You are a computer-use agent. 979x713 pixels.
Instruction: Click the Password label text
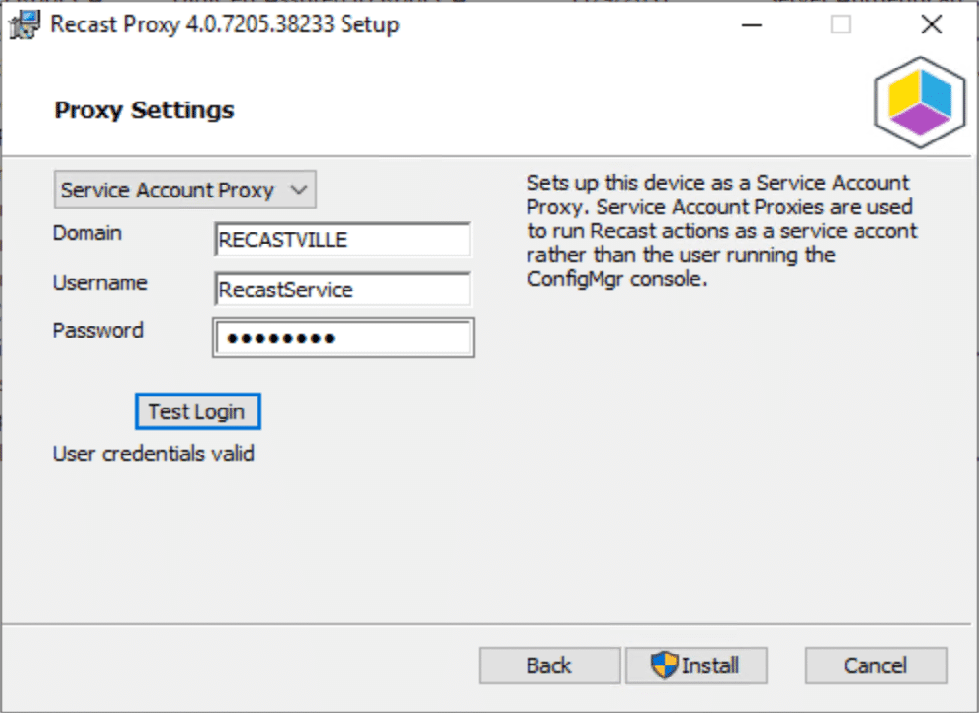click(x=98, y=330)
